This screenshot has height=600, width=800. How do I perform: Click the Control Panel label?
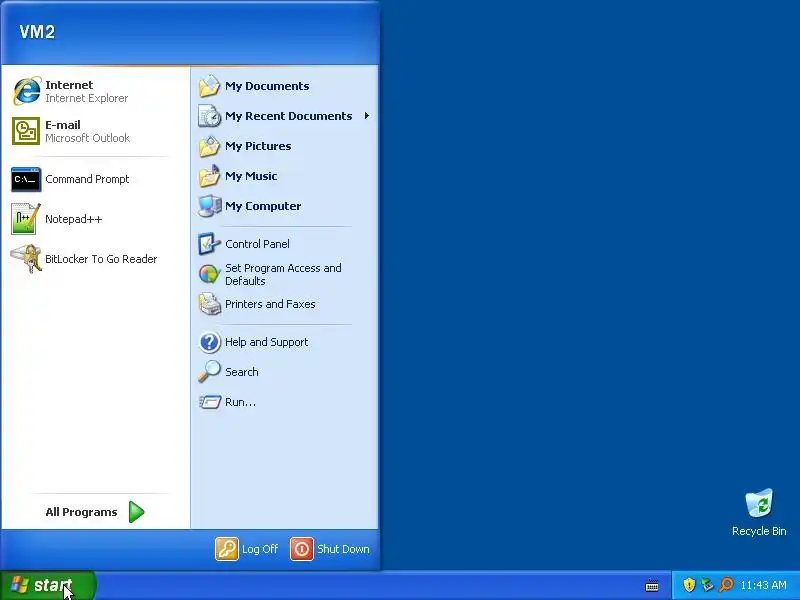(x=257, y=244)
